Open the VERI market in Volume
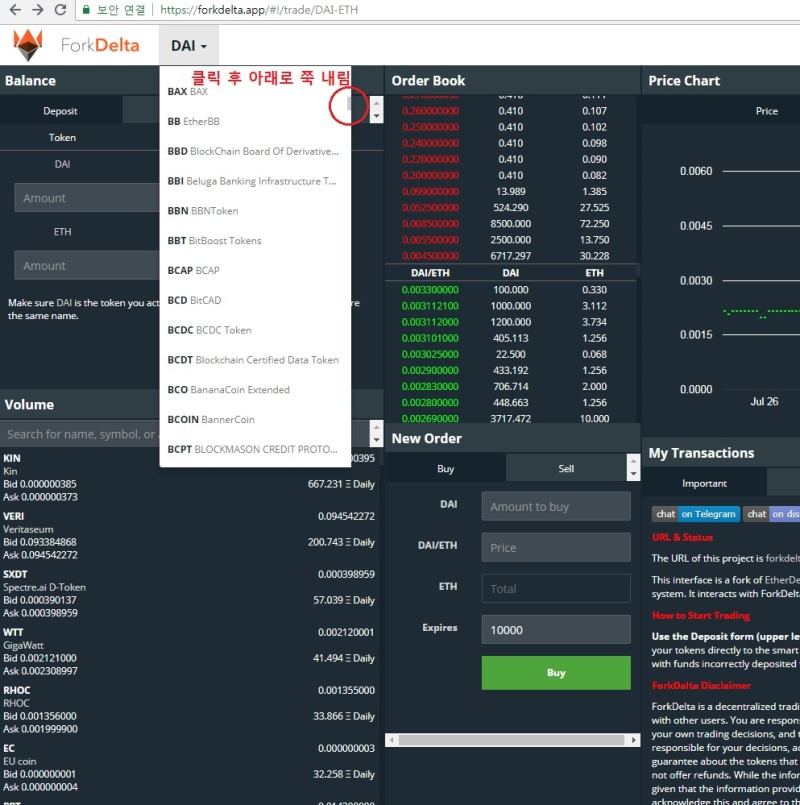This screenshot has height=805, width=800. pos(189,535)
